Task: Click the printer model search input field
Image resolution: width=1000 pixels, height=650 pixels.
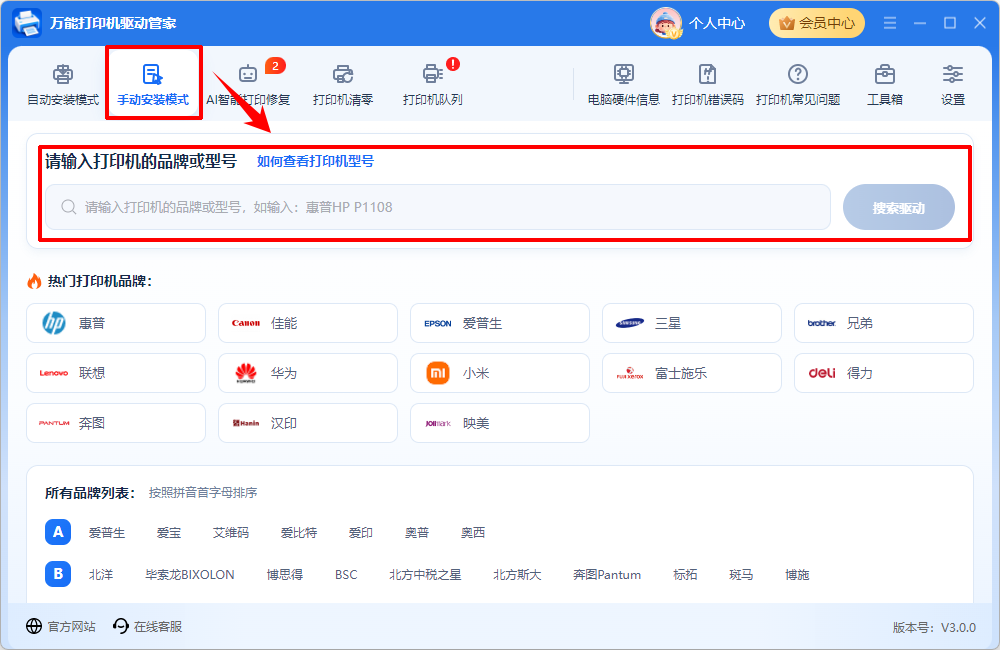Action: coord(438,207)
